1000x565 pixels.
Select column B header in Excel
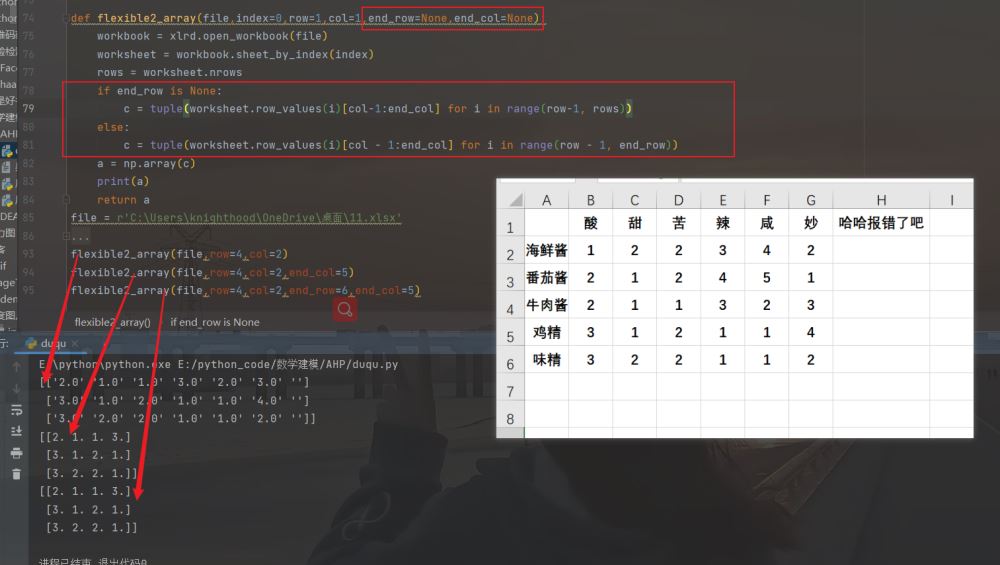click(x=591, y=200)
